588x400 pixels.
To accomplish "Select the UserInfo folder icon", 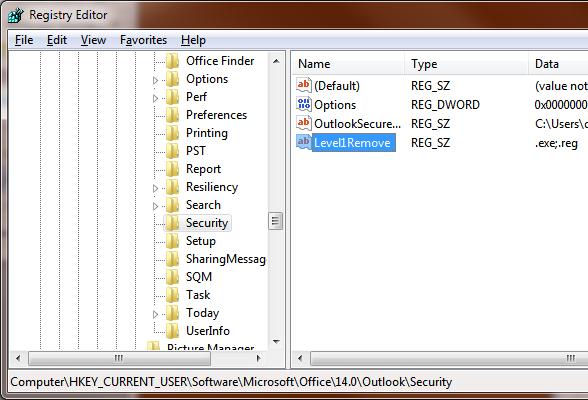I will point(173,331).
